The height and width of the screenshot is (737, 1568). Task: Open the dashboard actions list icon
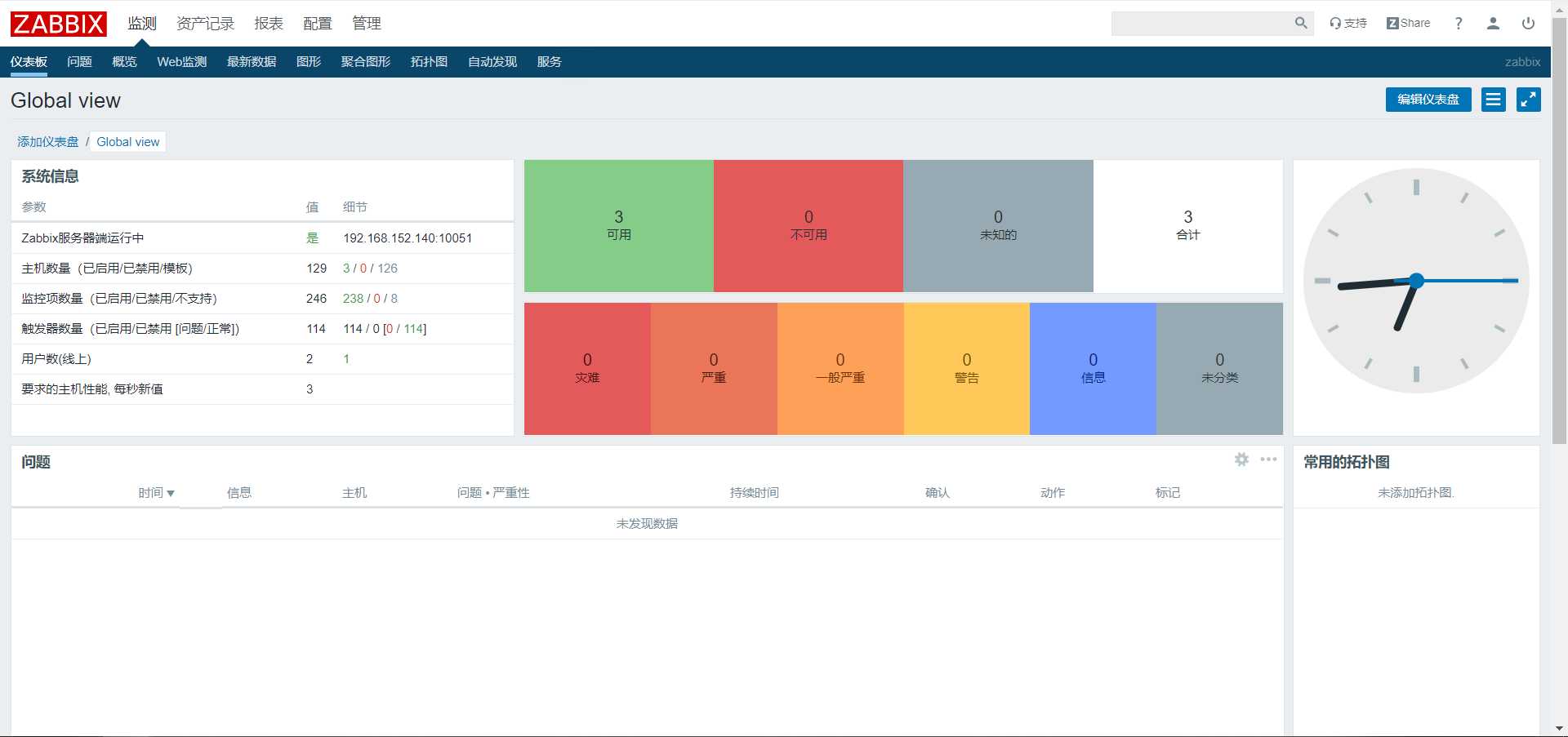coord(1494,100)
